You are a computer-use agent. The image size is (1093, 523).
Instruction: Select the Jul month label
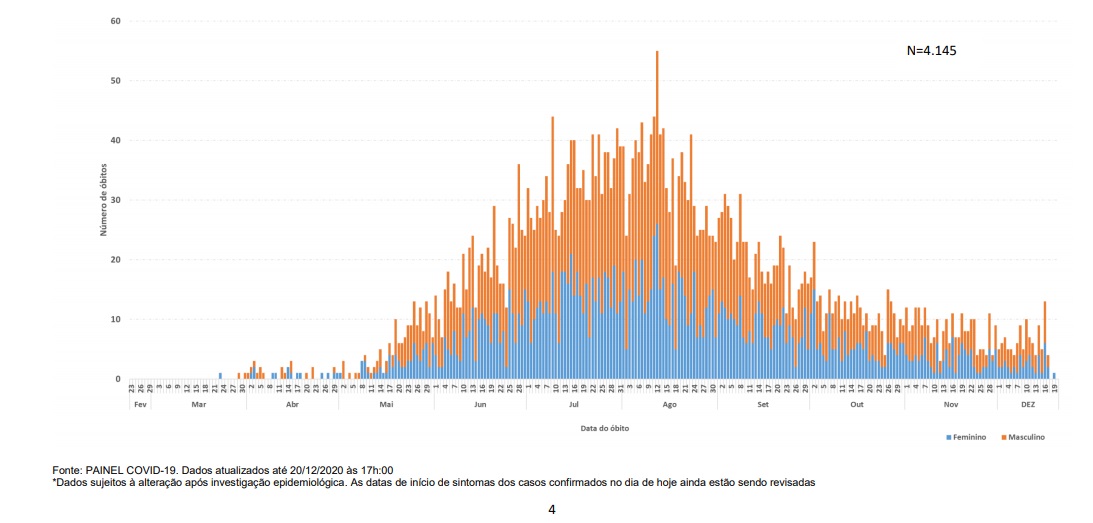pos(574,405)
